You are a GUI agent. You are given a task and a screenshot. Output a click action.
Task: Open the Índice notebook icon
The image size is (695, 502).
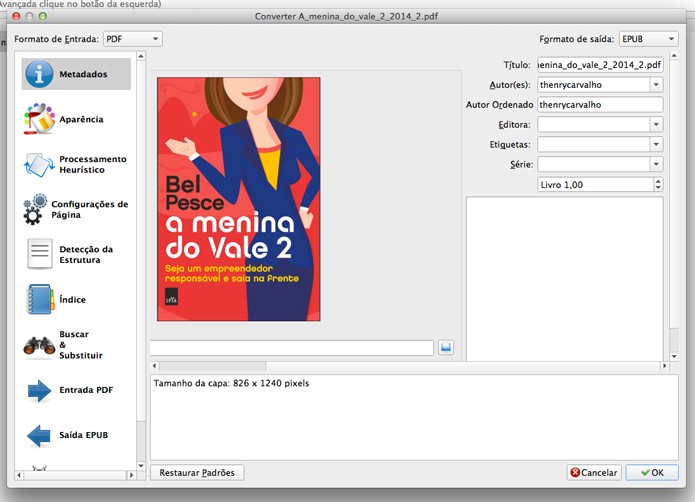pos(40,299)
